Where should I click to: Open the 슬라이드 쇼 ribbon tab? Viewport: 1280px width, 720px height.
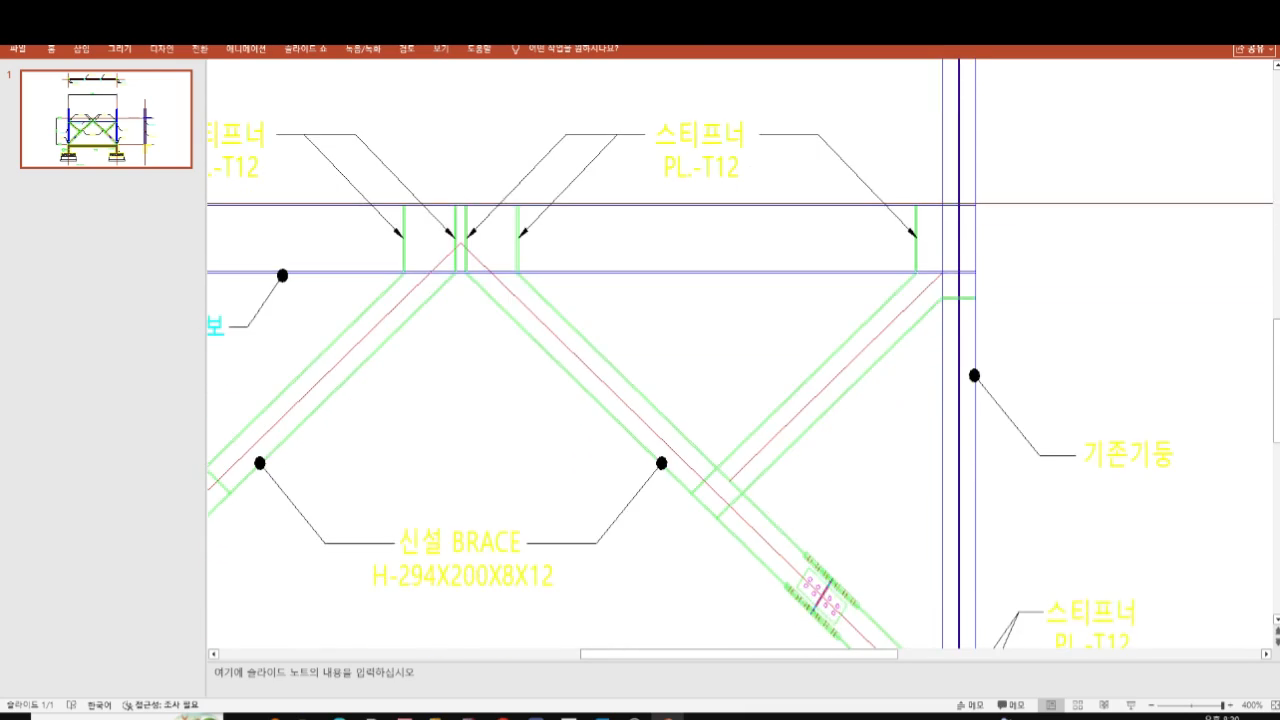306,49
